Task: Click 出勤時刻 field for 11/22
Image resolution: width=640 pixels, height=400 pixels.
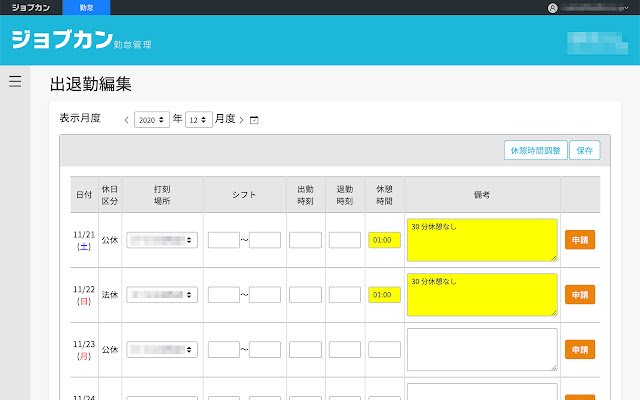Action: [305, 295]
